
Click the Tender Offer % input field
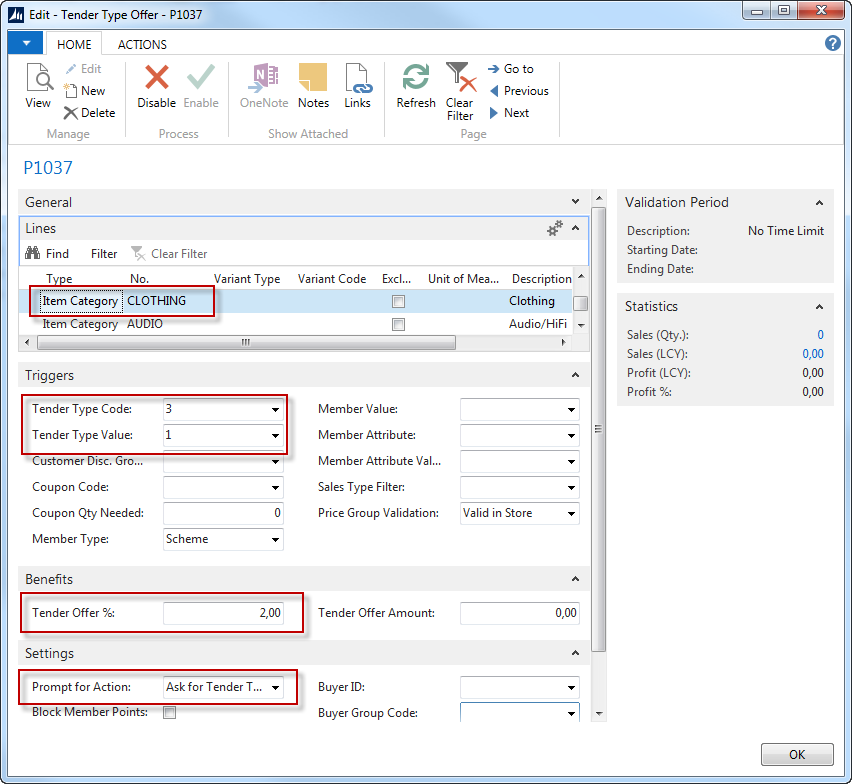(x=223, y=613)
